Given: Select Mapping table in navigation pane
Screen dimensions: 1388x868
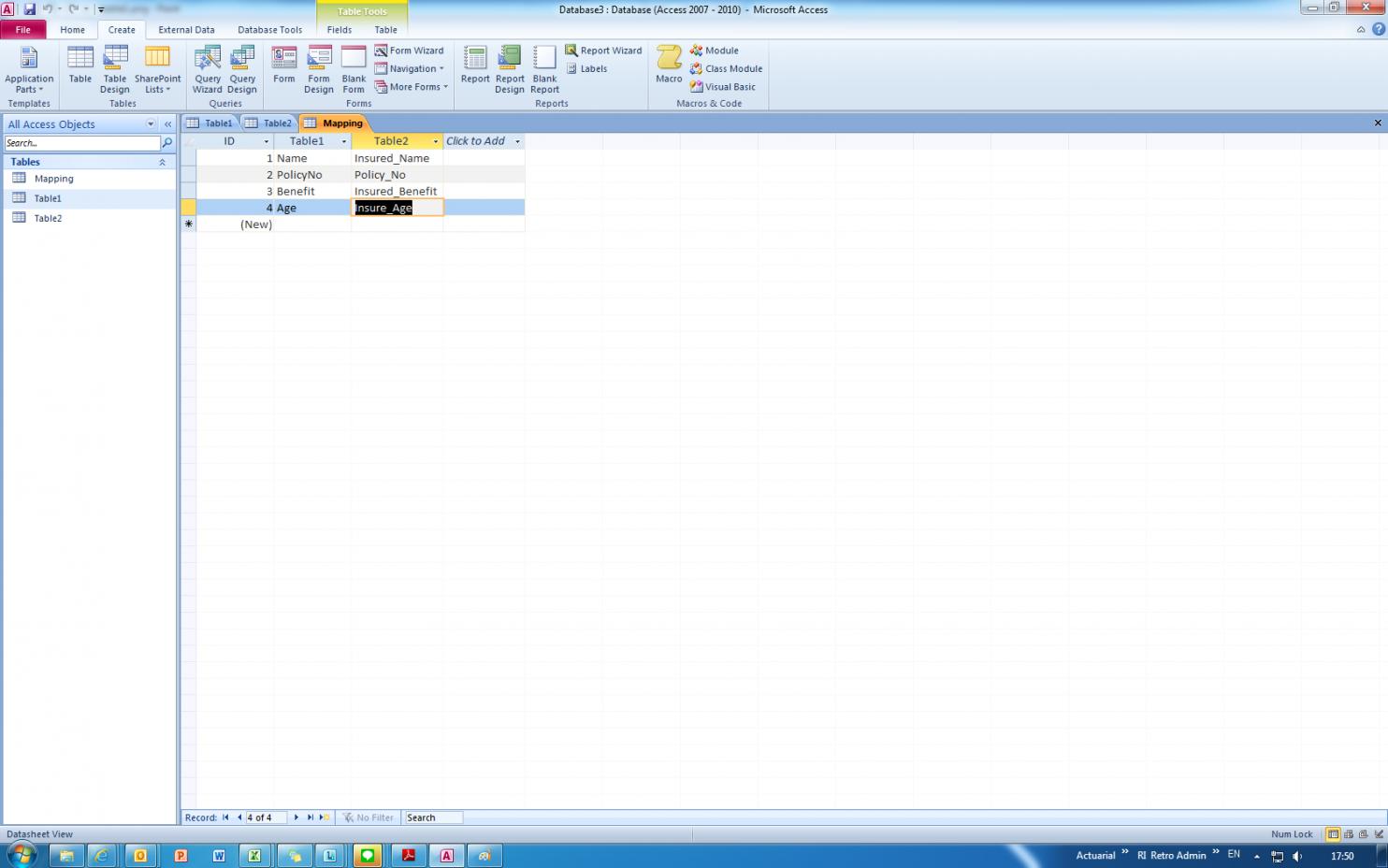Looking at the screenshot, I should [x=53, y=179].
